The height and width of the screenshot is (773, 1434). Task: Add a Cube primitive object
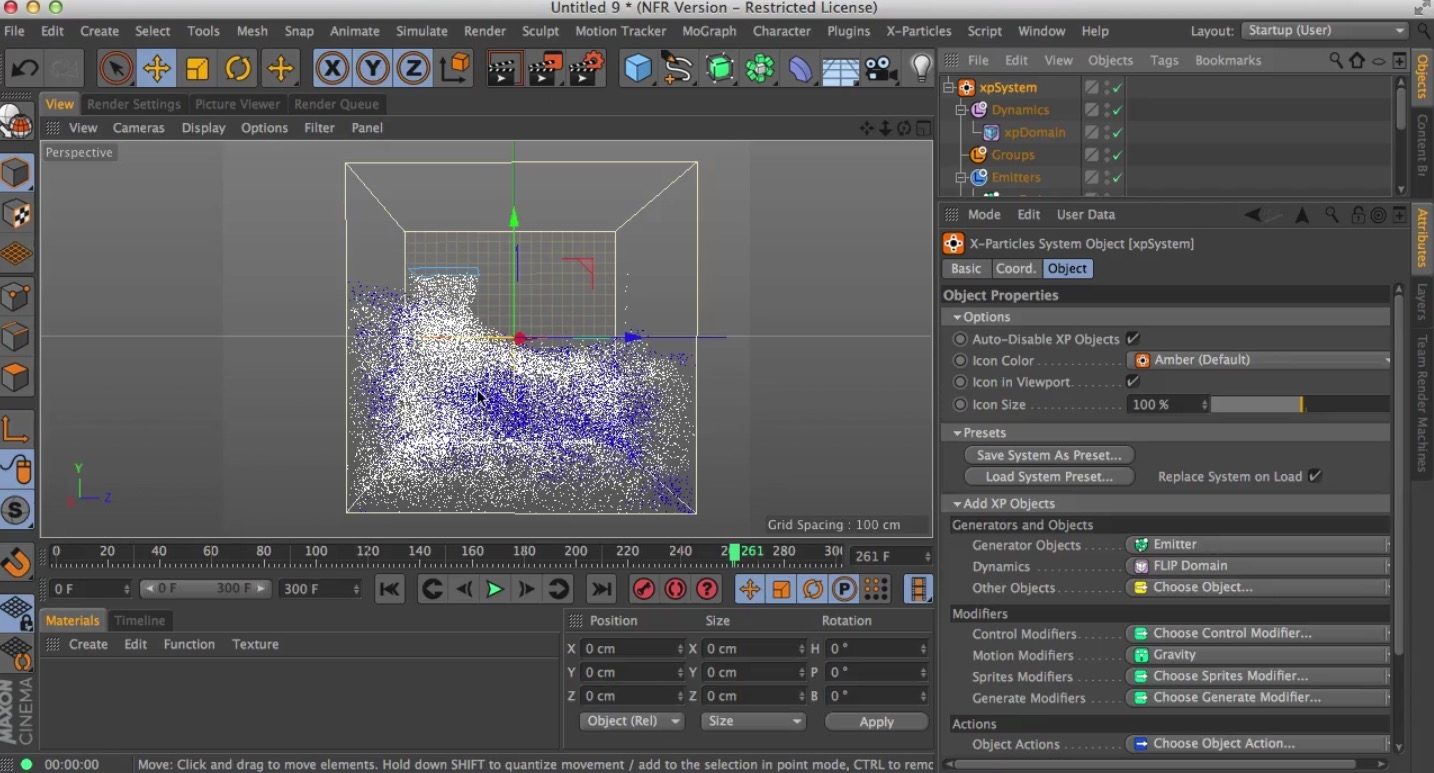pyautogui.click(x=637, y=68)
